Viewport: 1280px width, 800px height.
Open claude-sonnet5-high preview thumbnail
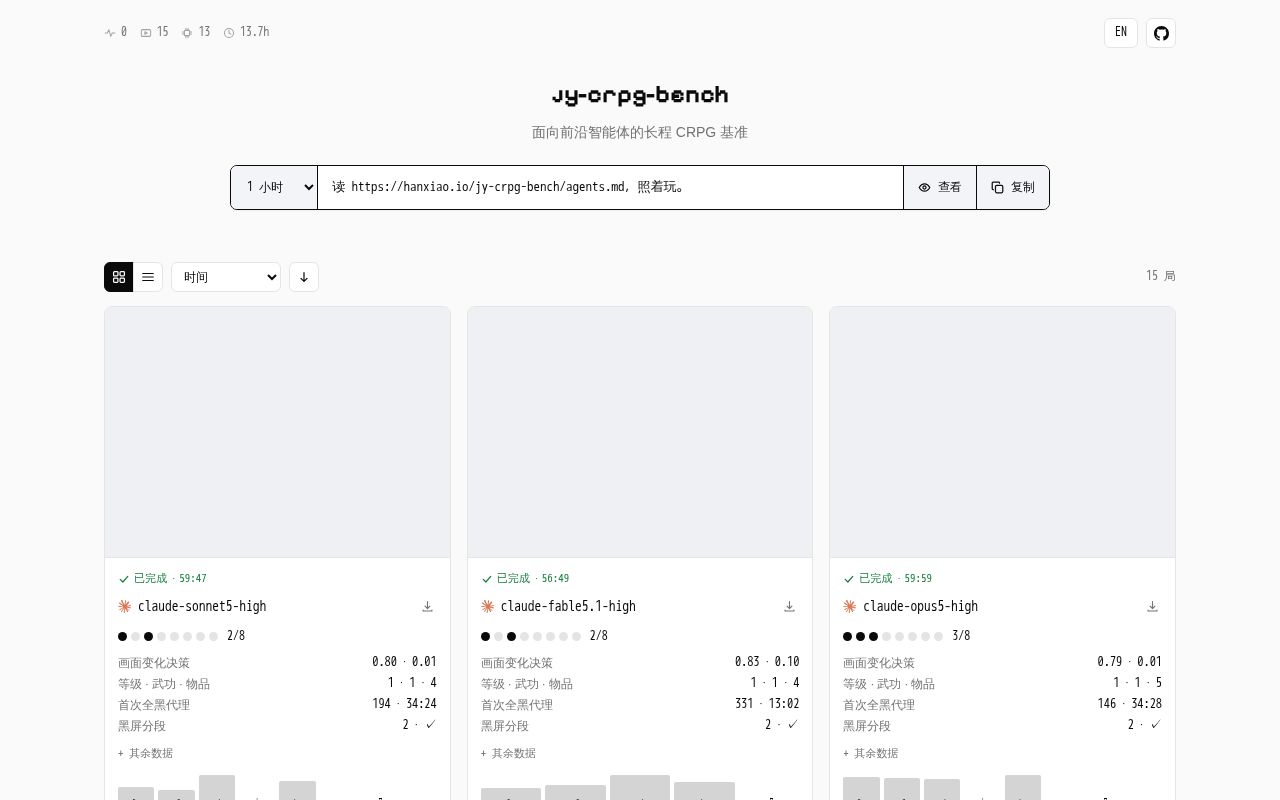[x=277, y=432]
